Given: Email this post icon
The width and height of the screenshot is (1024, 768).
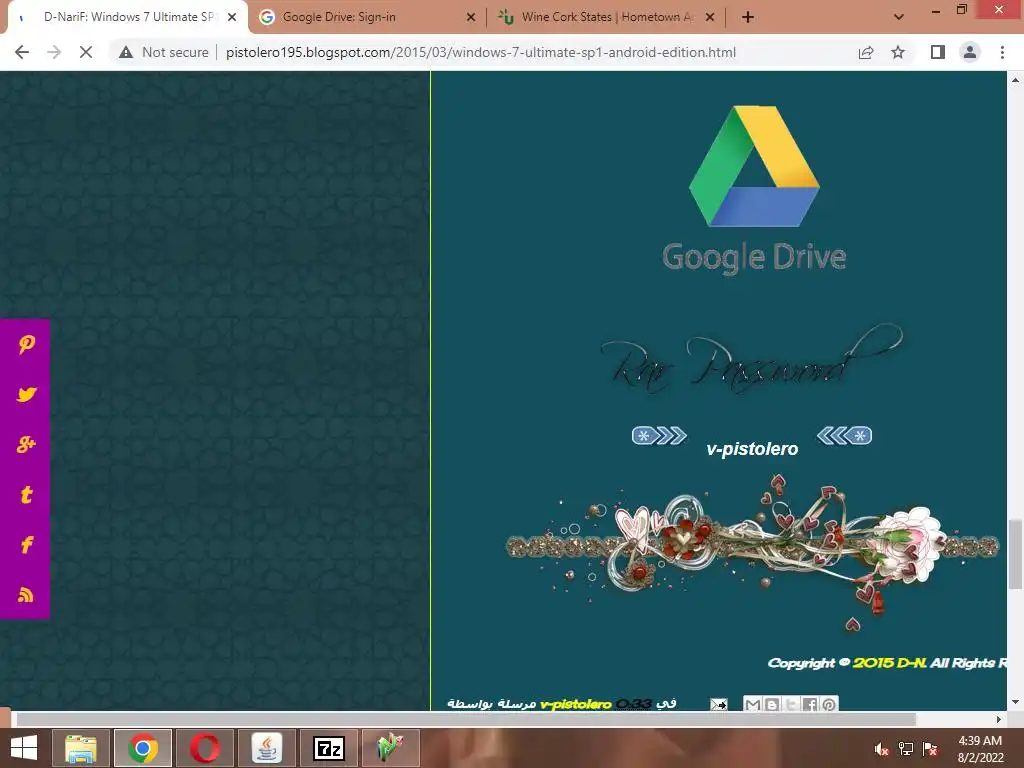Looking at the screenshot, I should (x=718, y=704).
